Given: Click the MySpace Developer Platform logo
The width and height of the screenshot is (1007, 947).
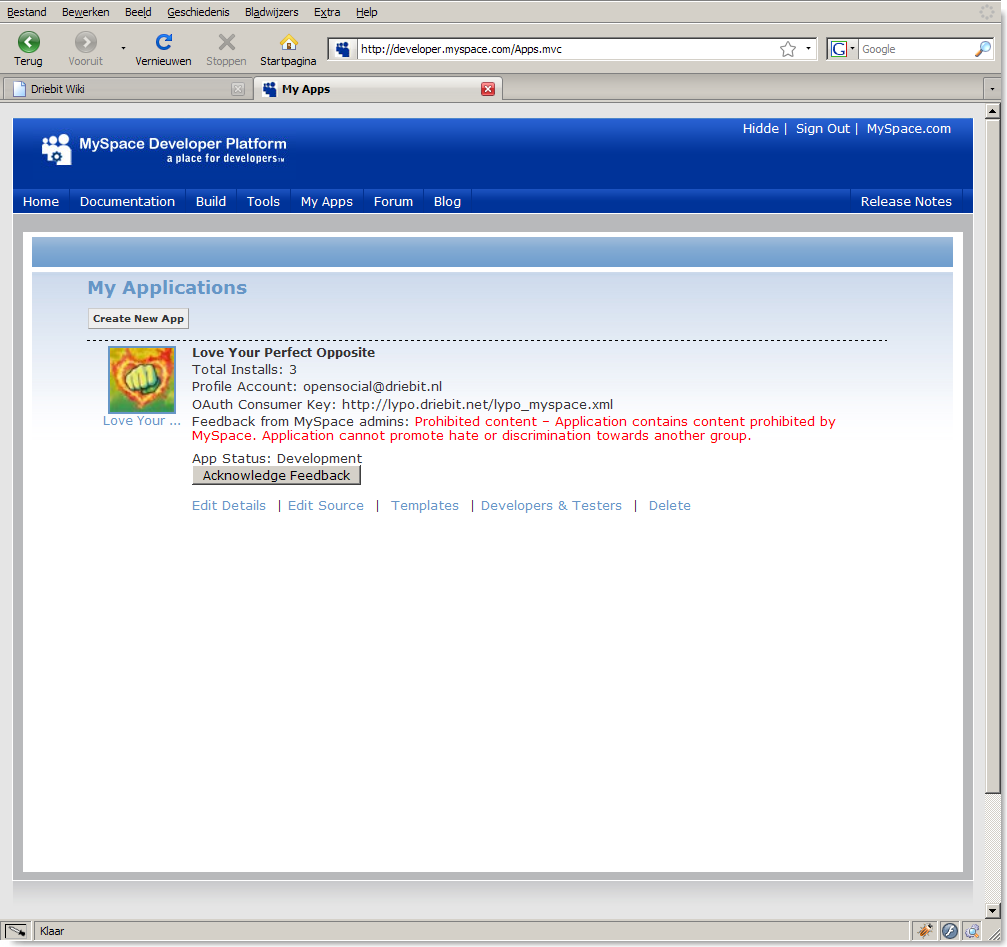Looking at the screenshot, I should (x=164, y=149).
